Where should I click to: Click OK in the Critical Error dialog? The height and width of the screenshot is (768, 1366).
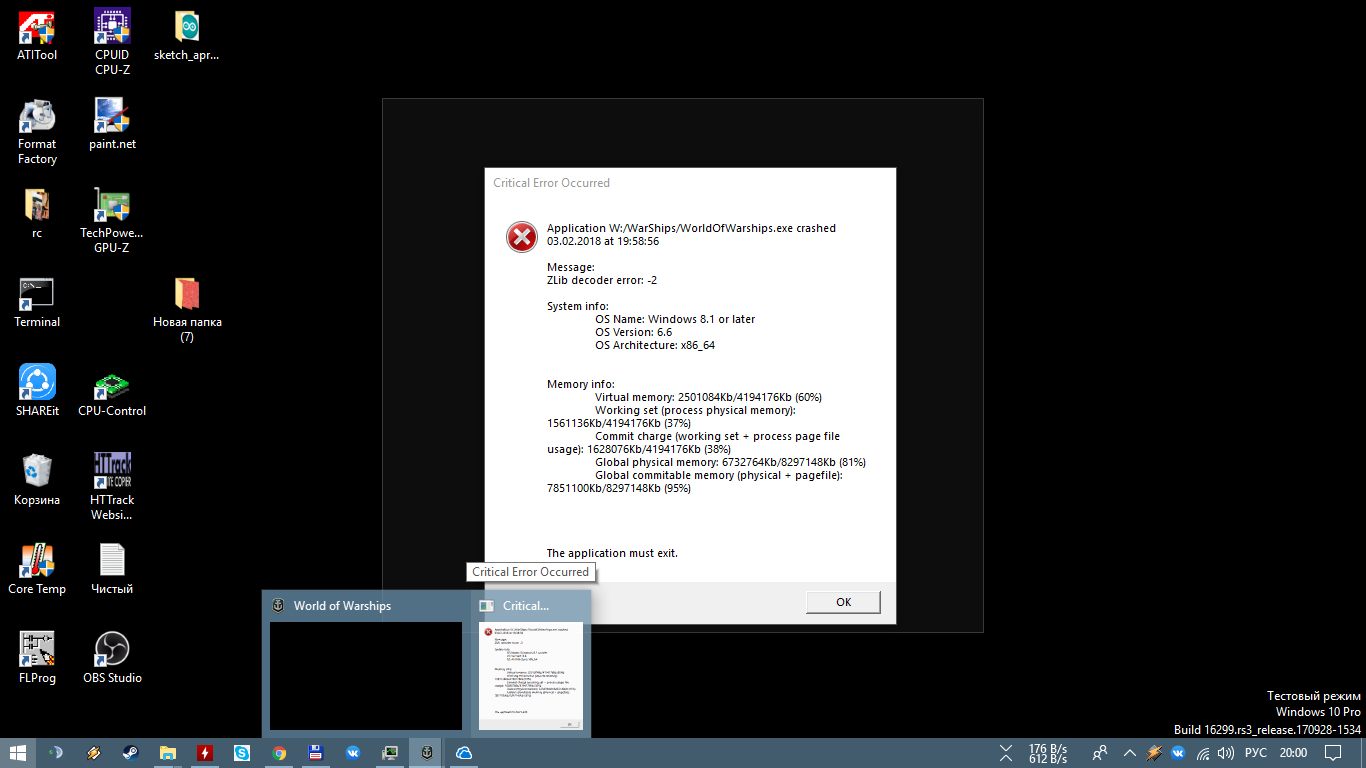tap(843, 602)
